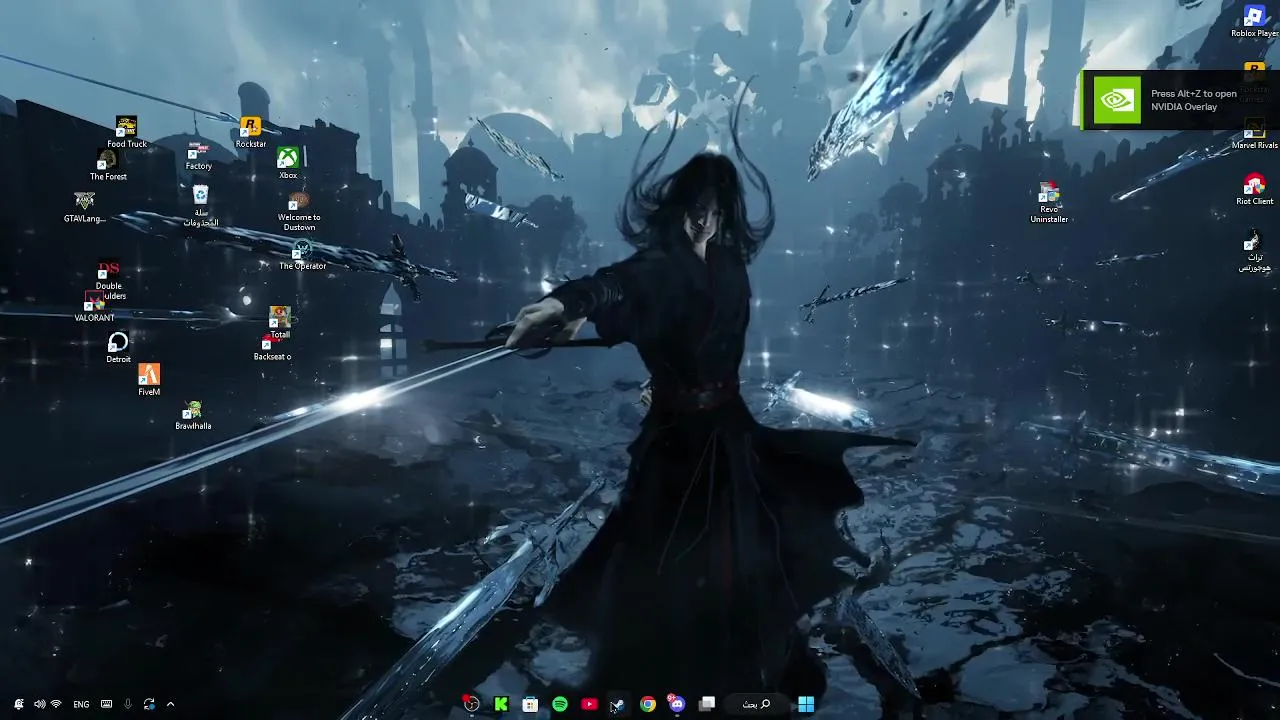
Task: Click the Factory game shortcut
Action: (x=198, y=155)
